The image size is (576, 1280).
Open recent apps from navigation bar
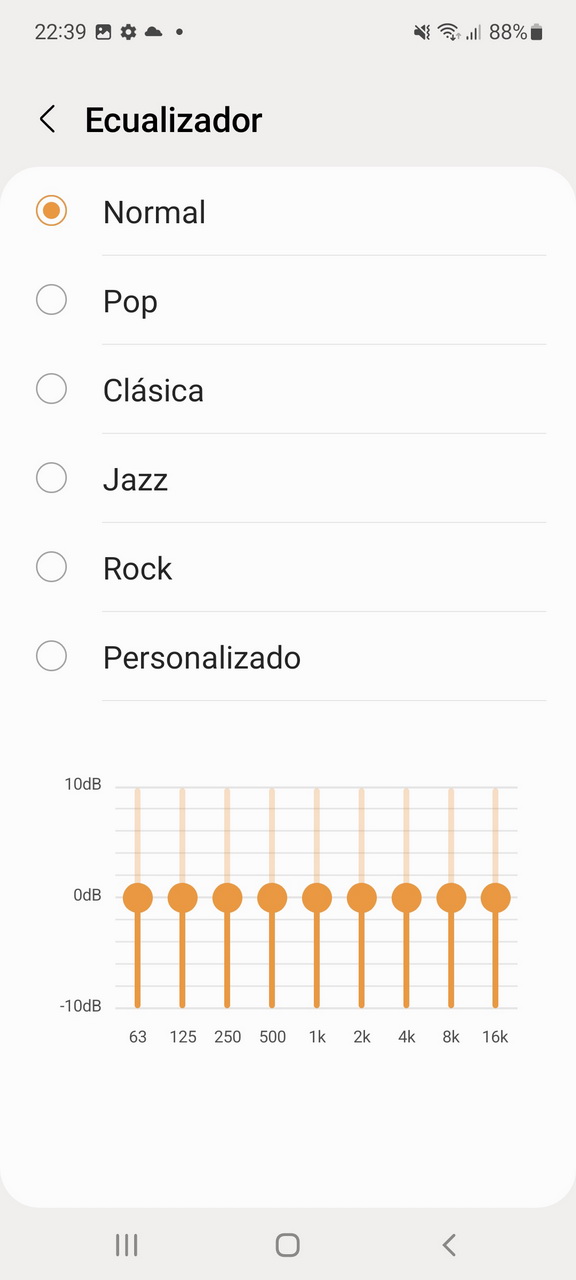pyautogui.click(x=126, y=1244)
